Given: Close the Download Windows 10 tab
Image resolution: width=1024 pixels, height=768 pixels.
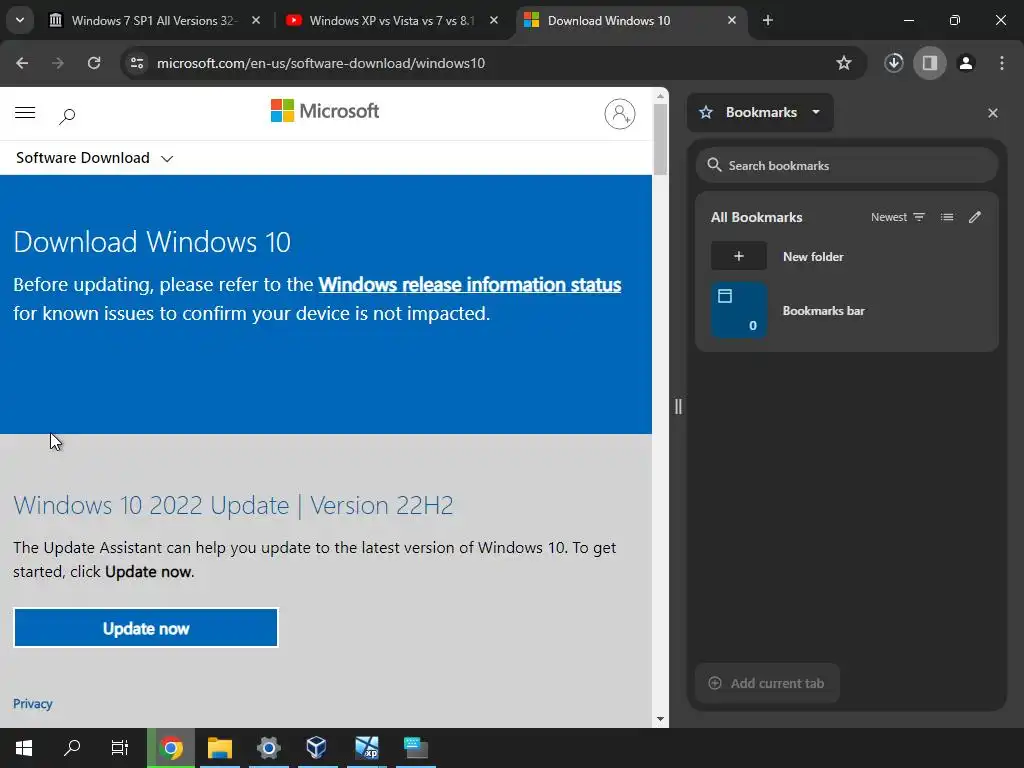Looking at the screenshot, I should click(x=732, y=20).
